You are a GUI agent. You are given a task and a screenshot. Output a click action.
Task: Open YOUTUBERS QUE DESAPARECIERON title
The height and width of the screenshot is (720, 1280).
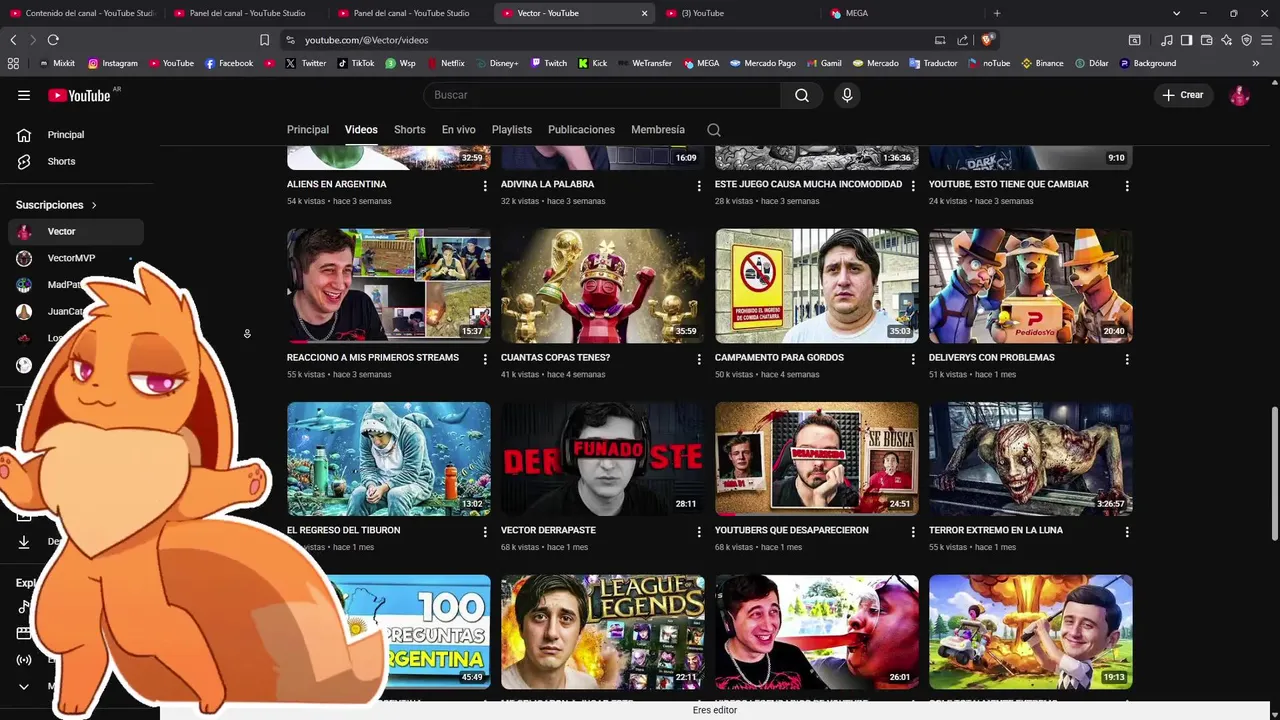[792, 530]
